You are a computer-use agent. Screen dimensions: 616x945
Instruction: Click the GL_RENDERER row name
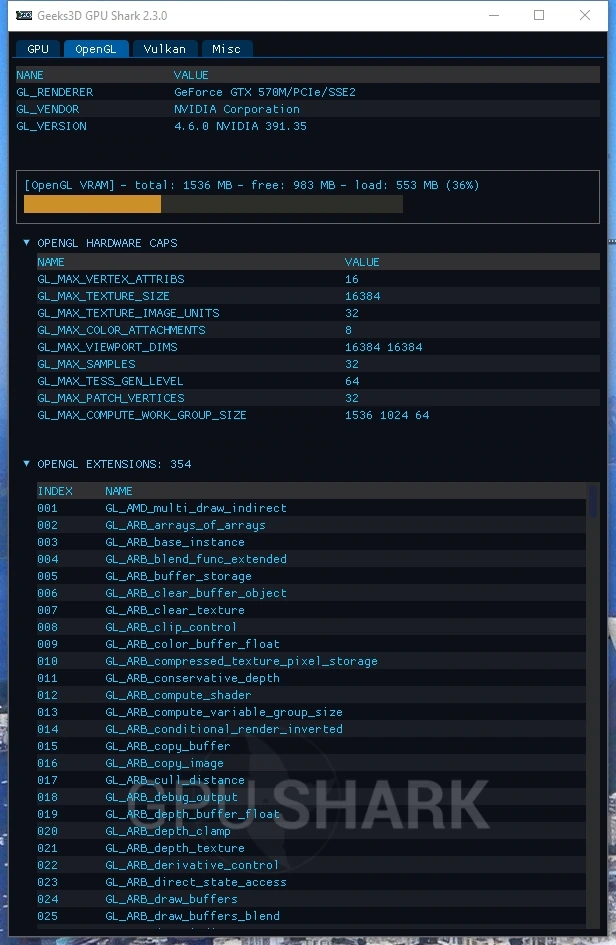55,92
